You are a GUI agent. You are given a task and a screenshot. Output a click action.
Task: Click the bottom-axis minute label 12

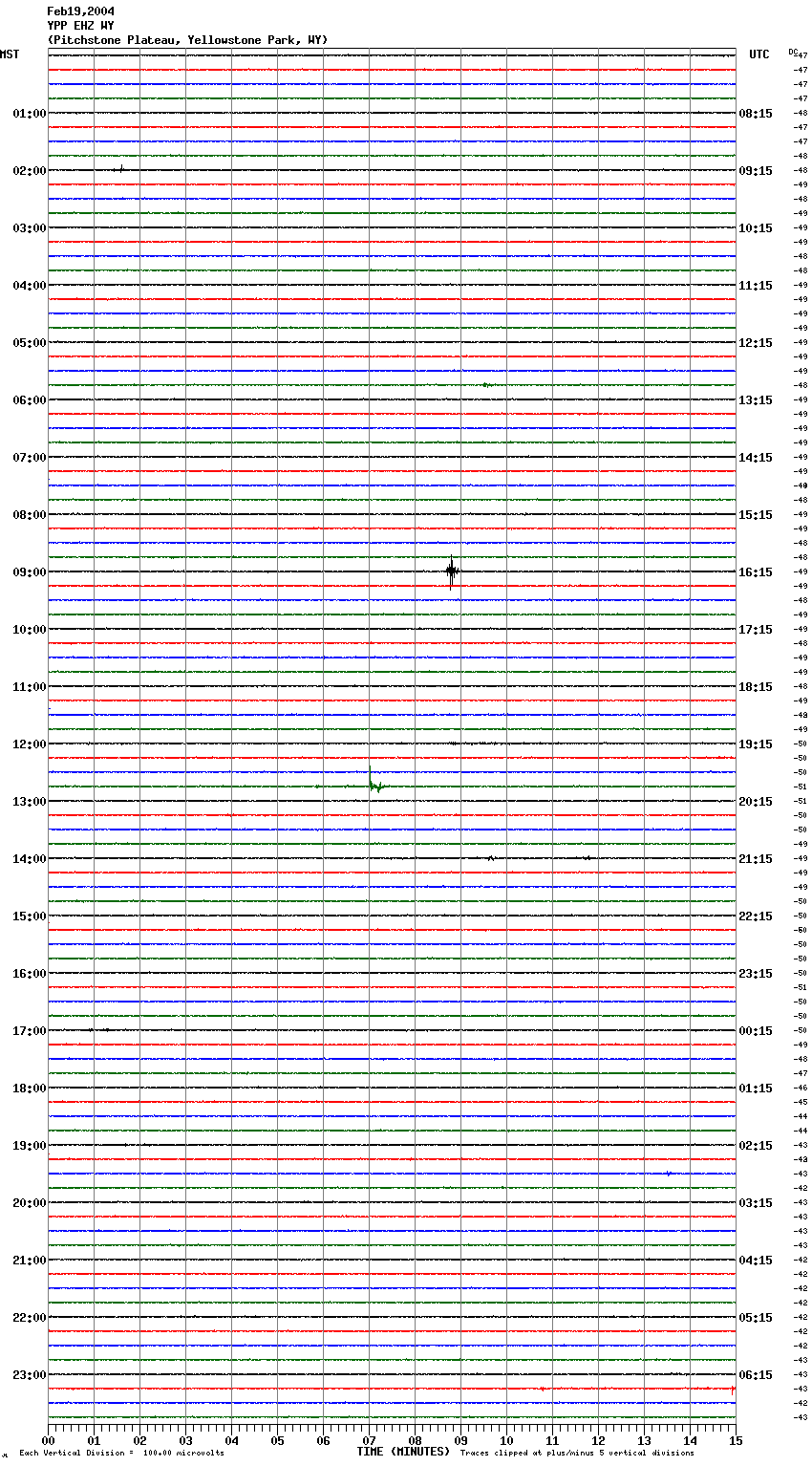[598, 1440]
